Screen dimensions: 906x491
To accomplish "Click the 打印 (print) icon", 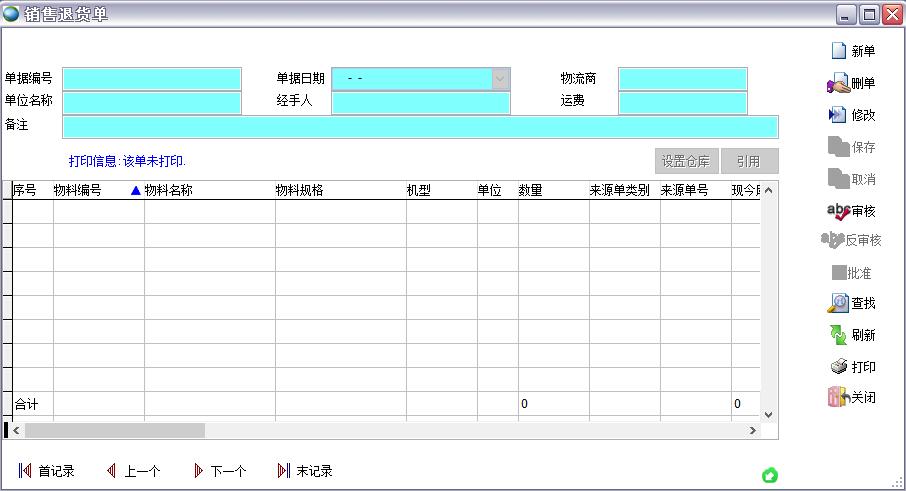I will point(837,367).
